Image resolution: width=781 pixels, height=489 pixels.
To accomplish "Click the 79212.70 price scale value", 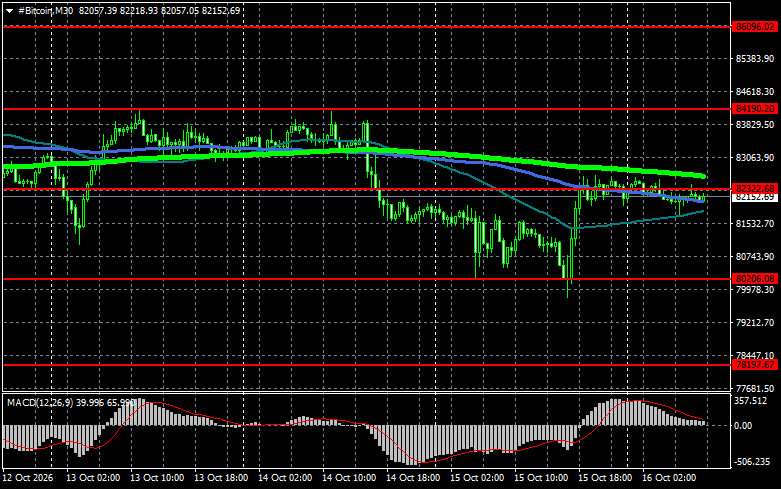I will point(755,323).
